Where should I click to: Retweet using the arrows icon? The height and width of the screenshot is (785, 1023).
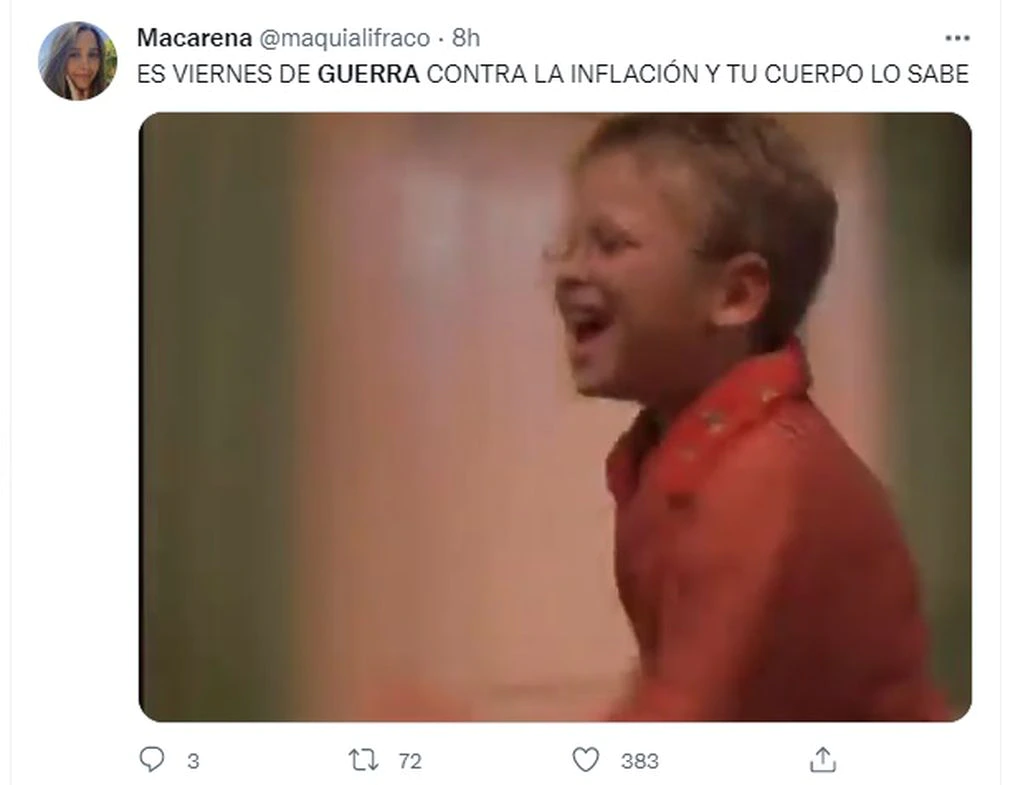(x=363, y=760)
